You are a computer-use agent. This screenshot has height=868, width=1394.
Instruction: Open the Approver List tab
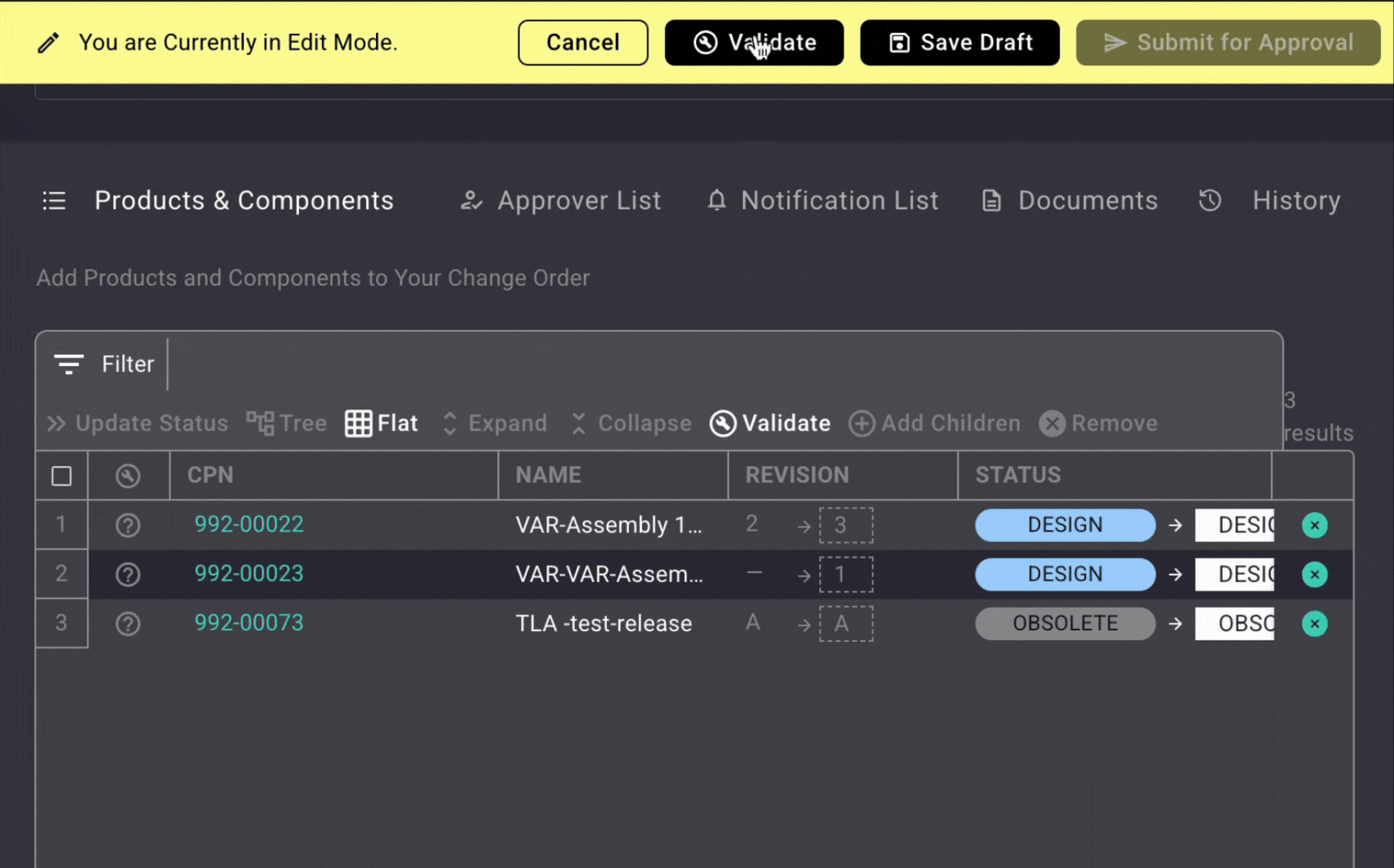click(561, 201)
